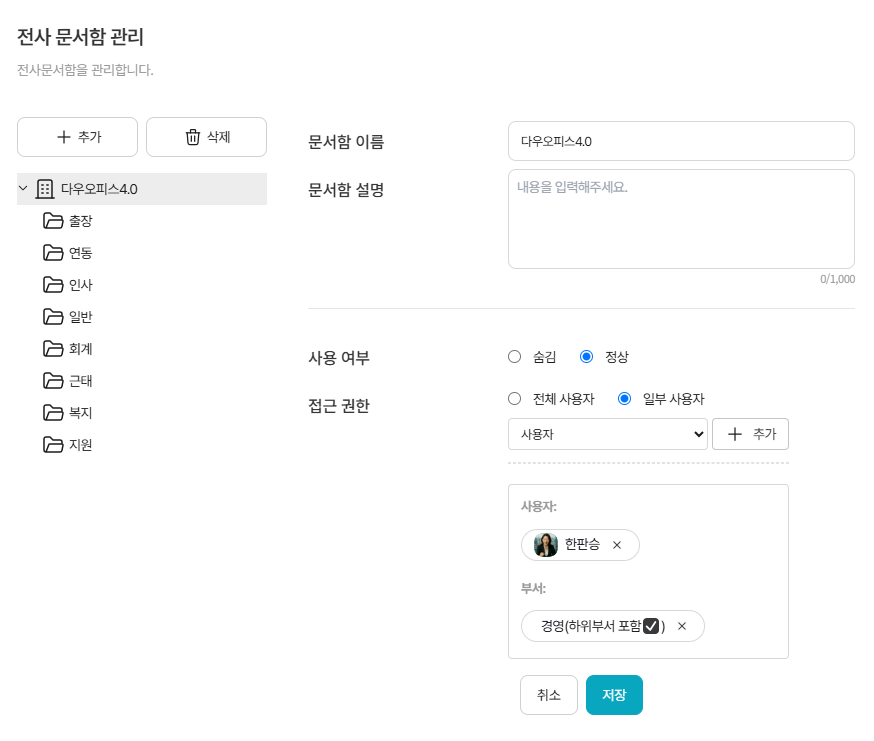Select the 인사 folder in tree
Screen dimensions: 874x741
81,285
